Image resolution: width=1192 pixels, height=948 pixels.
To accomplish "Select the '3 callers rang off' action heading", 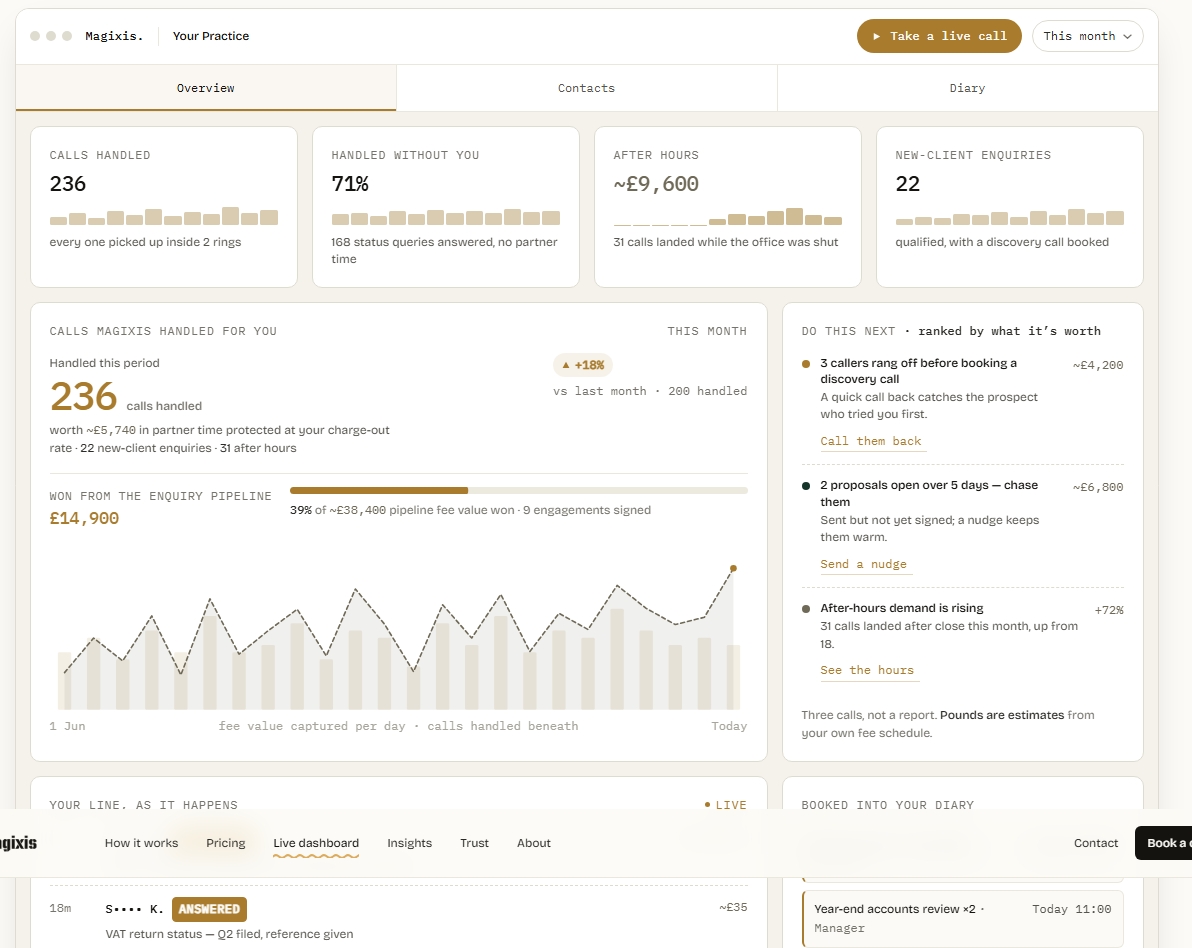I will pyautogui.click(x=918, y=371).
